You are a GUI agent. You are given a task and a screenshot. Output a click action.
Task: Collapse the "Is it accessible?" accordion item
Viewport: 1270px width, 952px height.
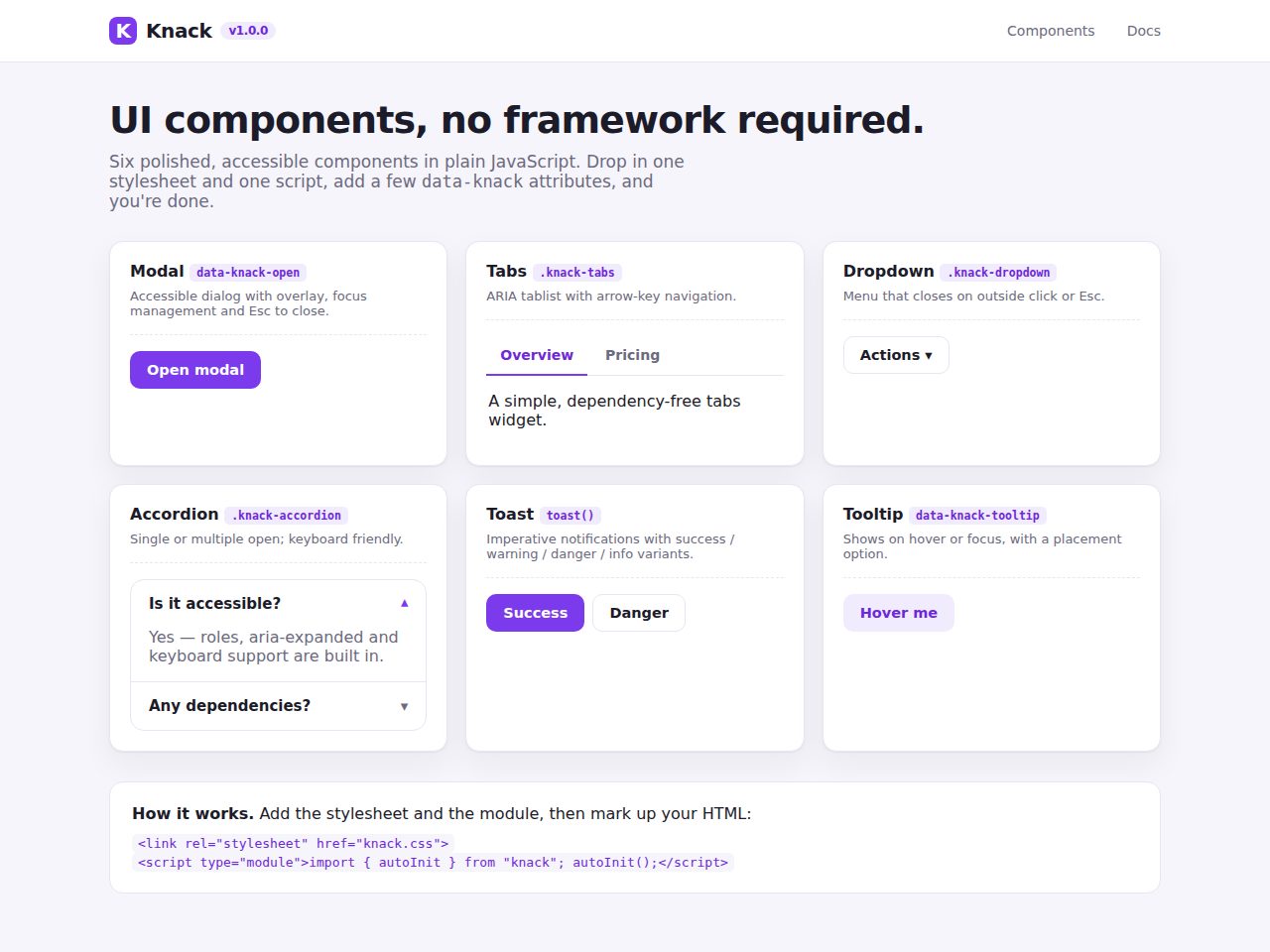click(278, 603)
